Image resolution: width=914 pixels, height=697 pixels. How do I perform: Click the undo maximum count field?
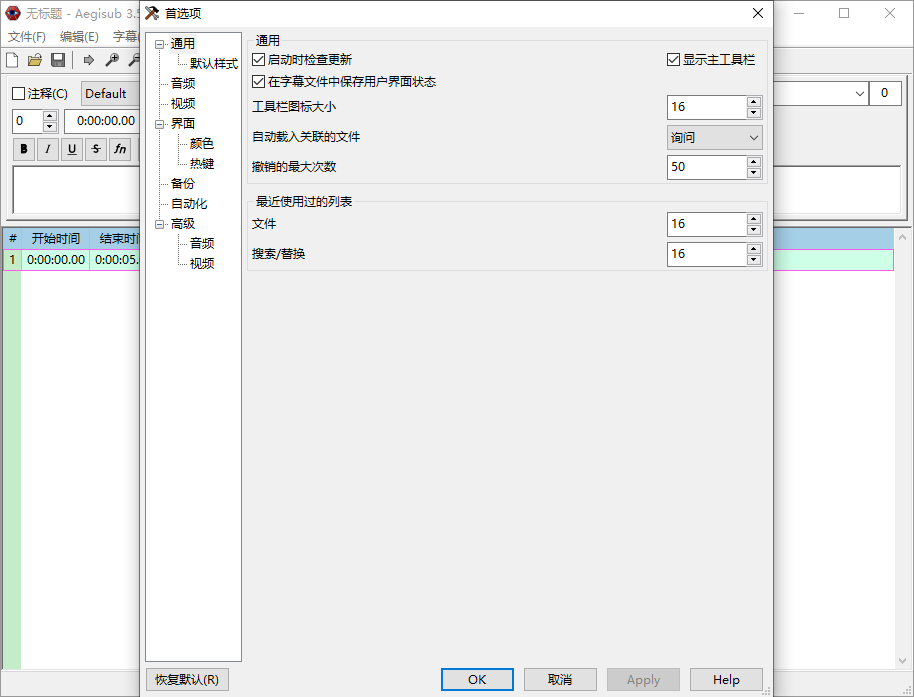click(706, 167)
